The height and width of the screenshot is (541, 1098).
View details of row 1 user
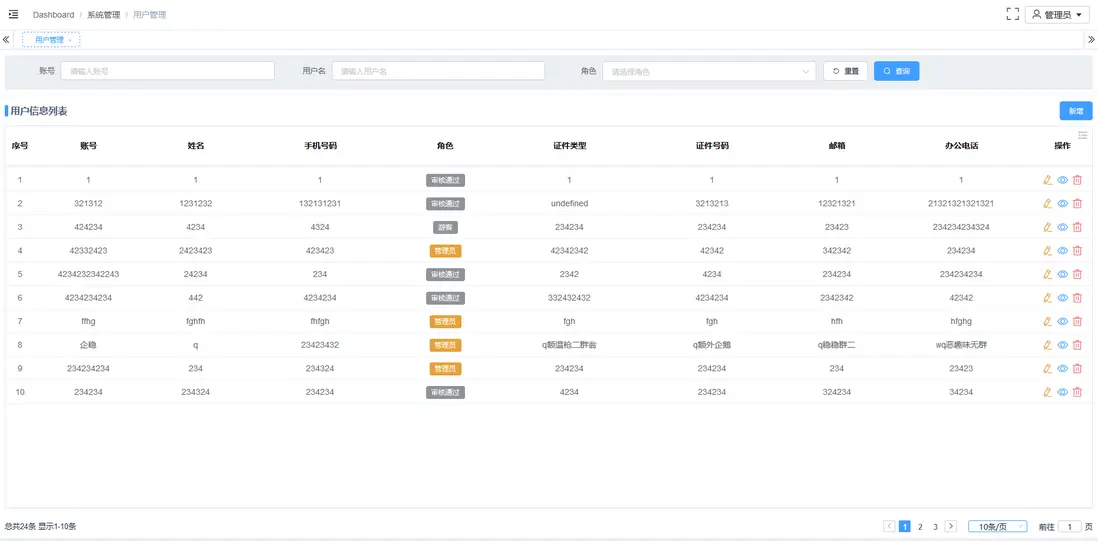click(x=1062, y=180)
